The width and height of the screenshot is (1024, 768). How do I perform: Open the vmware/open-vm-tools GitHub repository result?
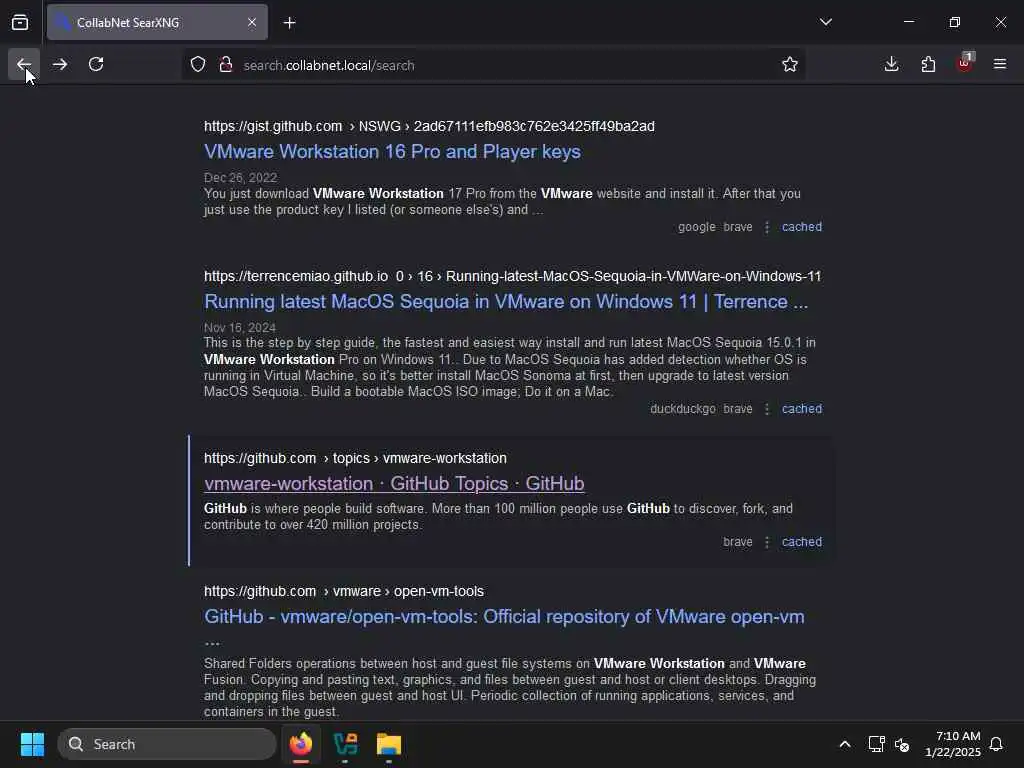click(504, 617)
